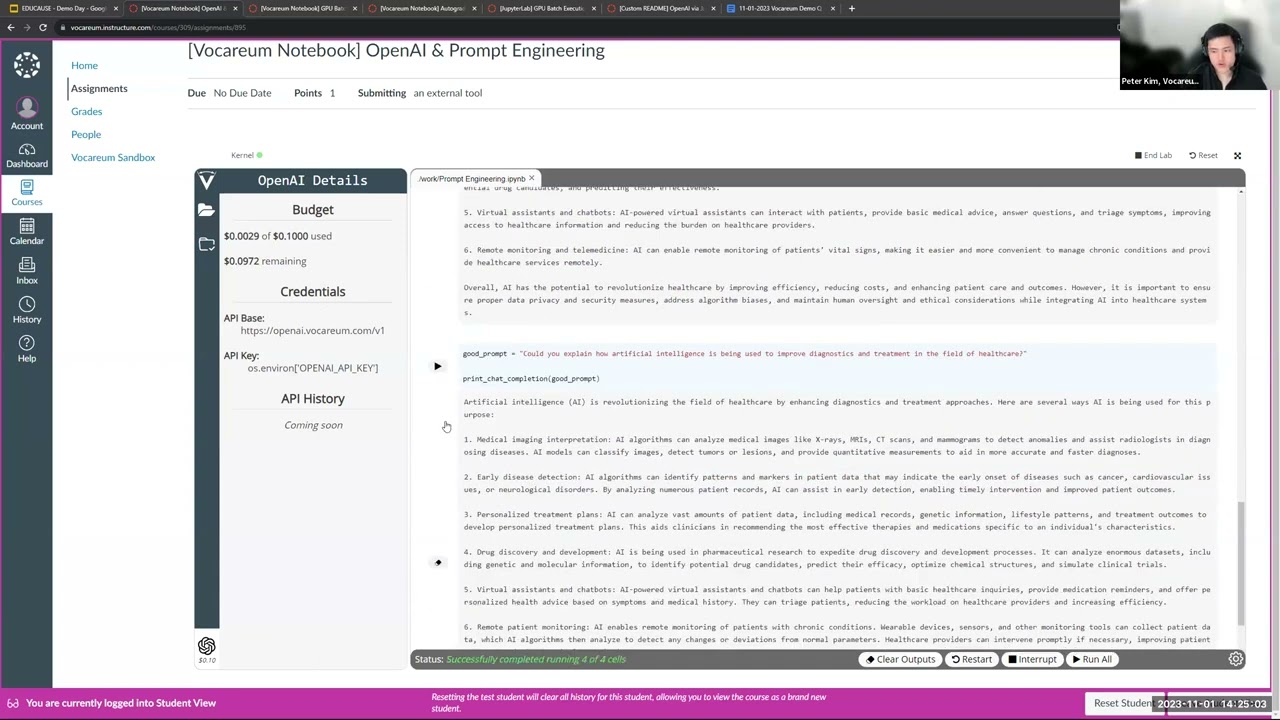
Task: Click the '$0.0029 of $0.1000 used' text
Action: [x=278, y=236]
